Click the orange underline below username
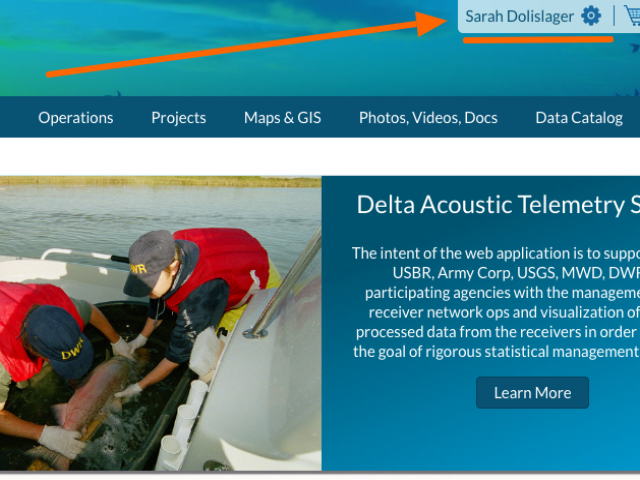Screen dimensions: 640x480 [x=538, y=40]
